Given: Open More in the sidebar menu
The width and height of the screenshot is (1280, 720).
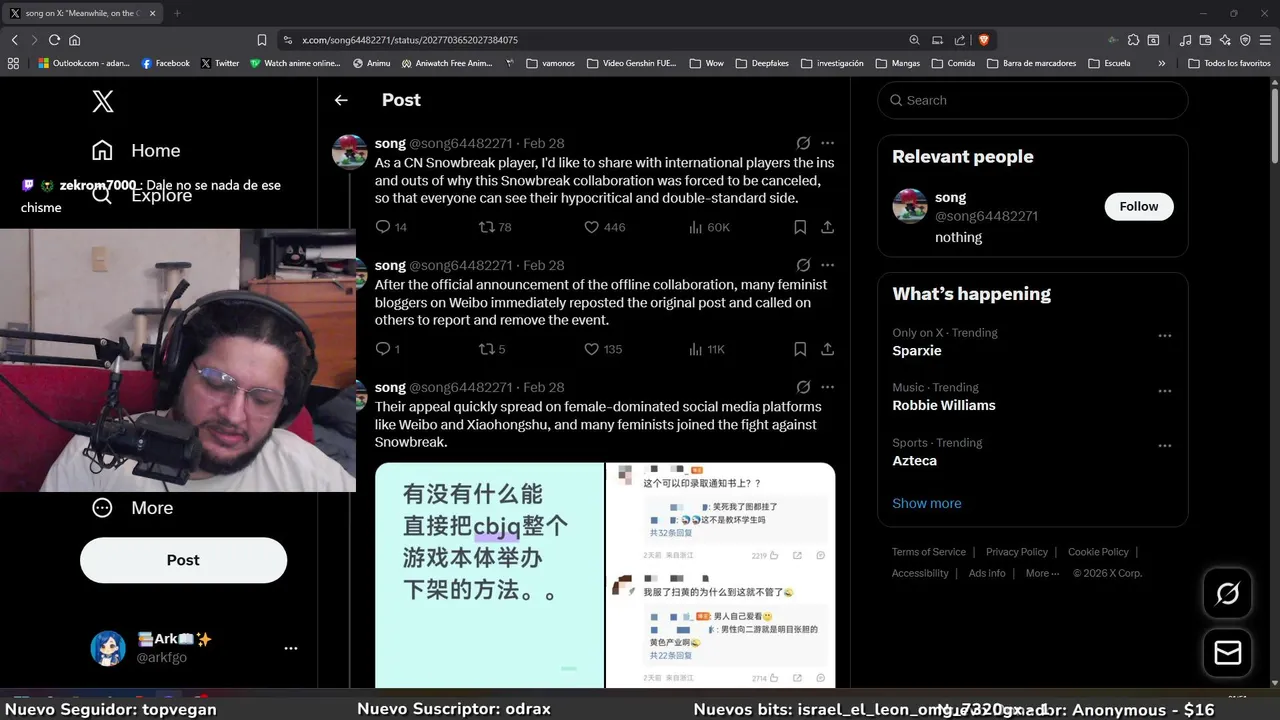Looking at the screenshot, I should click(133, 508).
